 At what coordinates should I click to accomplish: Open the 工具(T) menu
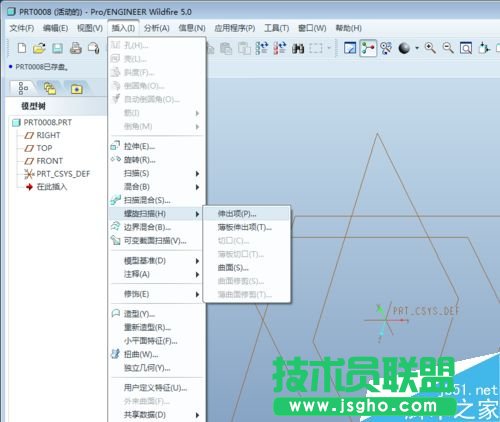(x=277, y=28)
